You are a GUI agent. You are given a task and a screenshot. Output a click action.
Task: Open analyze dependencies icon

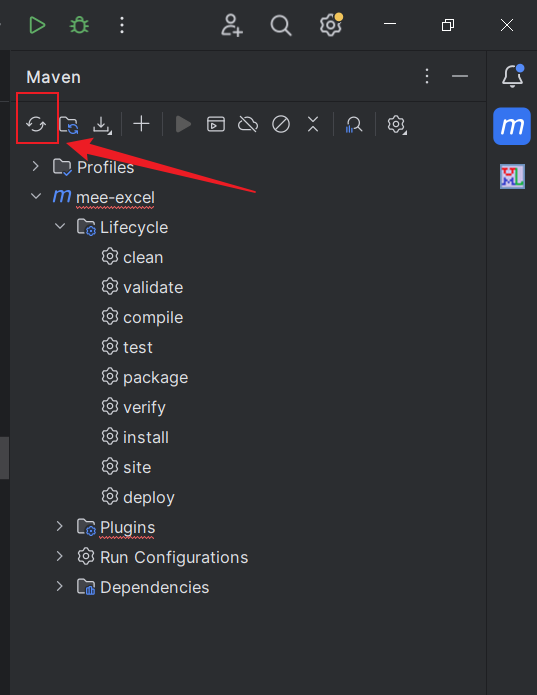[354, 125]
